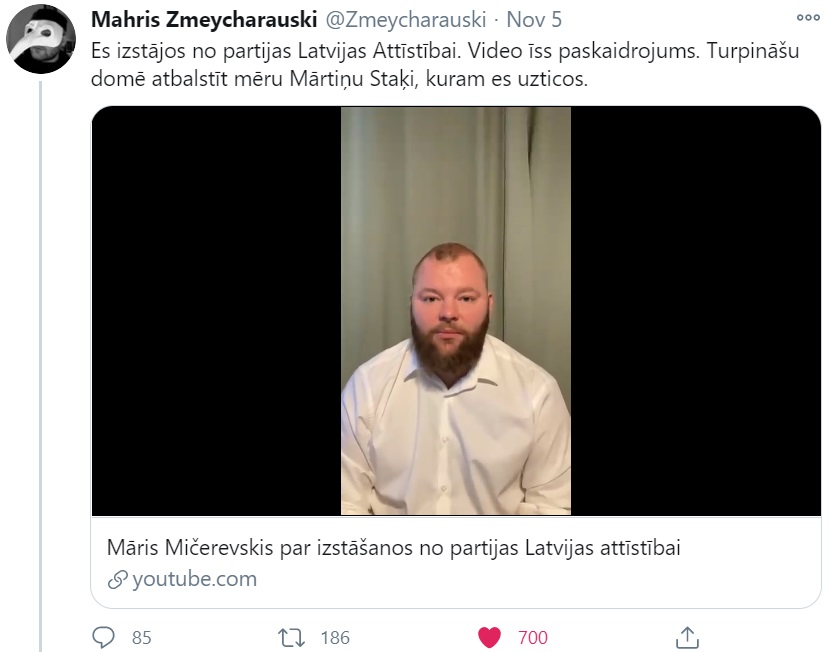Viewport: 829px width, 652px height.
Task: Share the tweet with the upload icon
Action: (x=687, y=637)
